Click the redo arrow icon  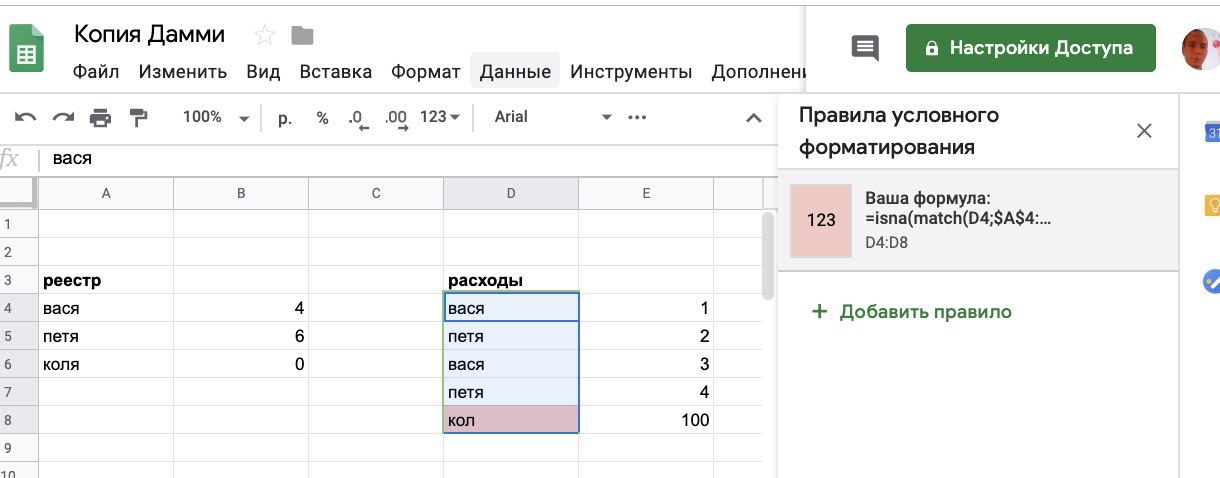point(63,118)
